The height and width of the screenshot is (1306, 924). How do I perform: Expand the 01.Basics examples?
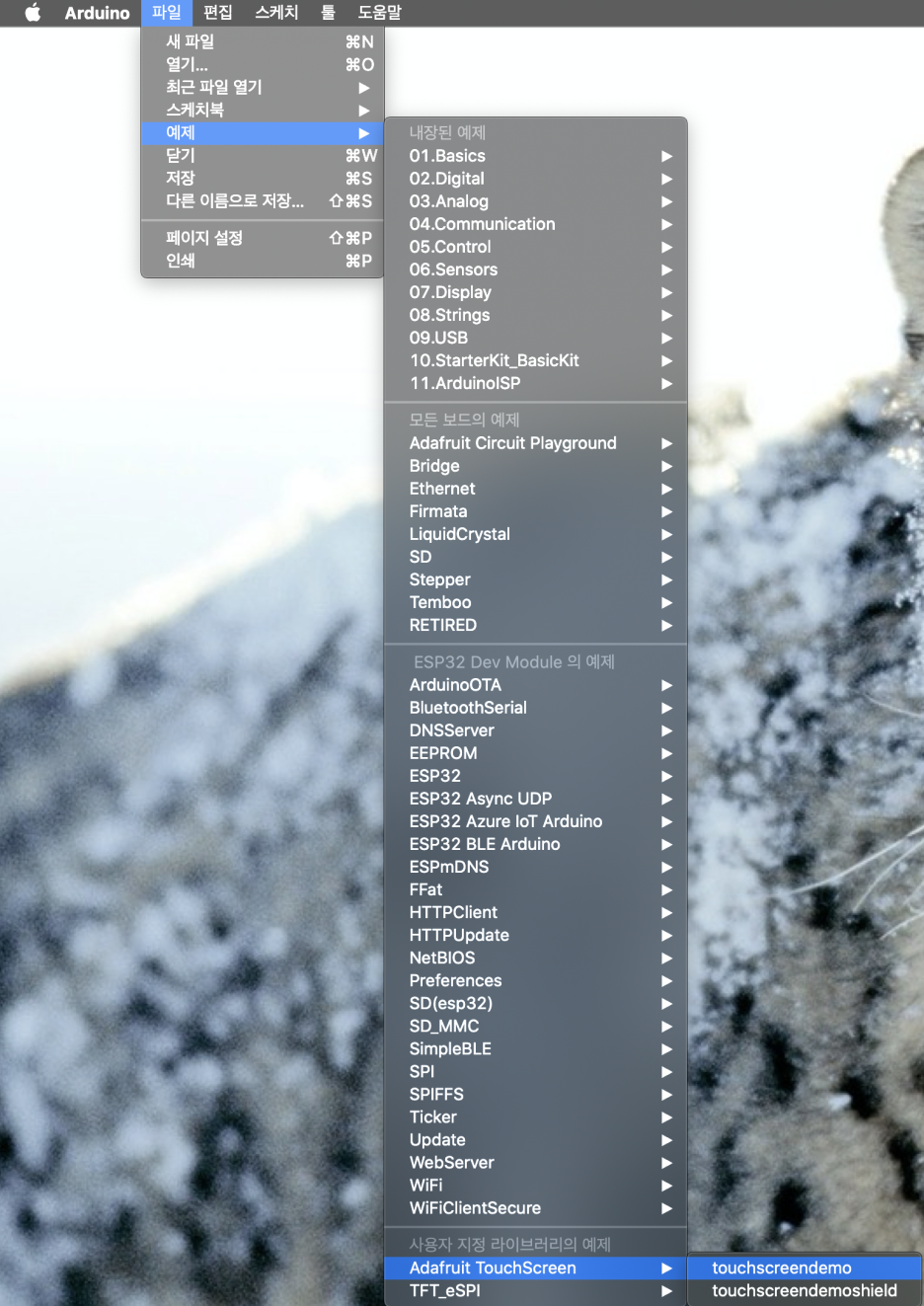click(536, 156)
